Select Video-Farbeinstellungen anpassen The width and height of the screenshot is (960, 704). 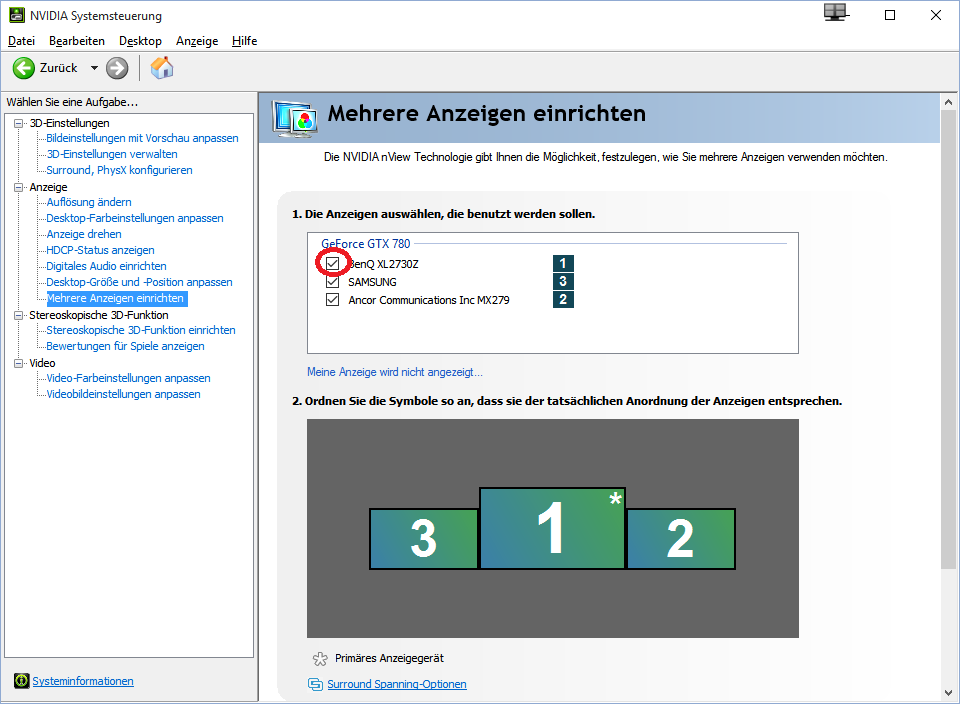click(x=129, y=378)
